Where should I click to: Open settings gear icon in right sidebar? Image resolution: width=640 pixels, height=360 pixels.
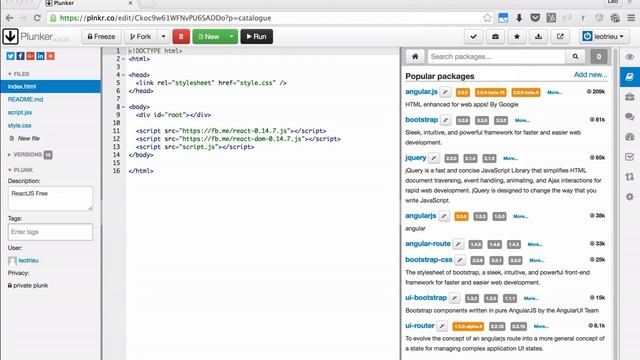[630, 197]
